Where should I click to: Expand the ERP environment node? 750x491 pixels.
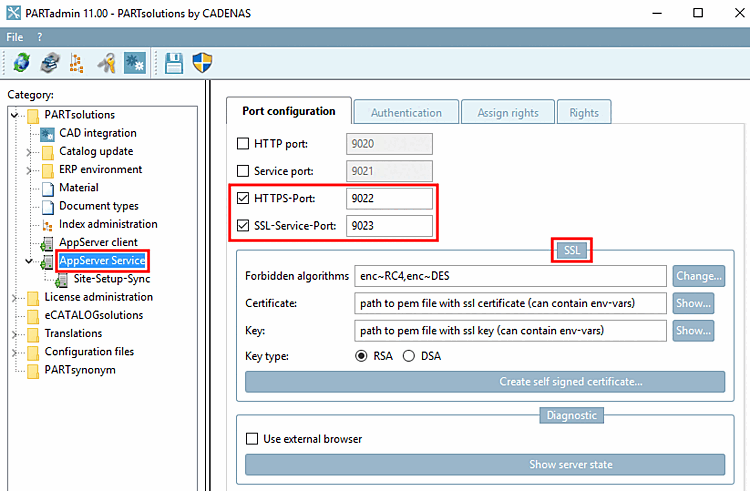coord(29,170)
